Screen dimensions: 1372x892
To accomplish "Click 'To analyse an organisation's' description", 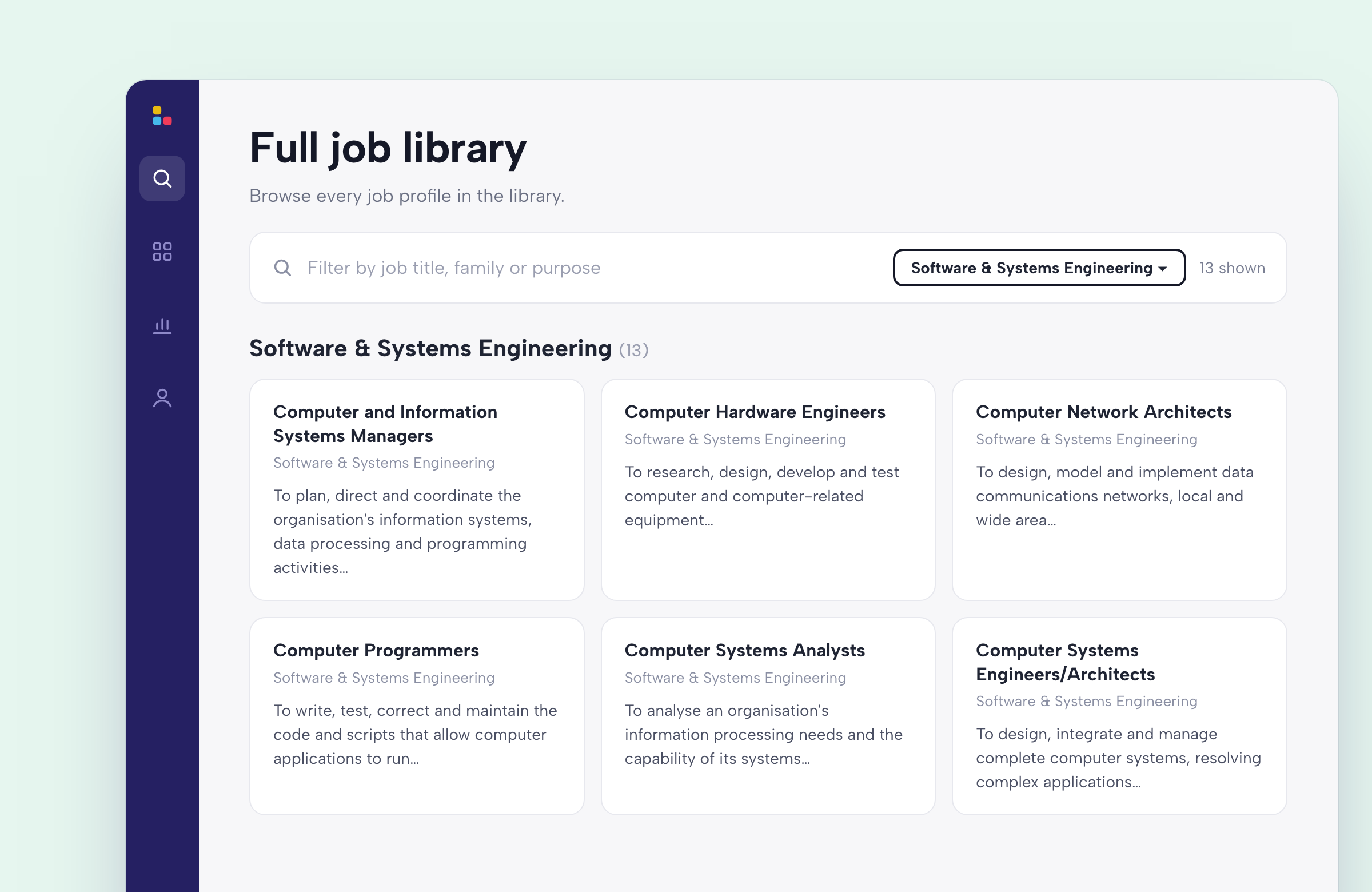I will [763, 734].
